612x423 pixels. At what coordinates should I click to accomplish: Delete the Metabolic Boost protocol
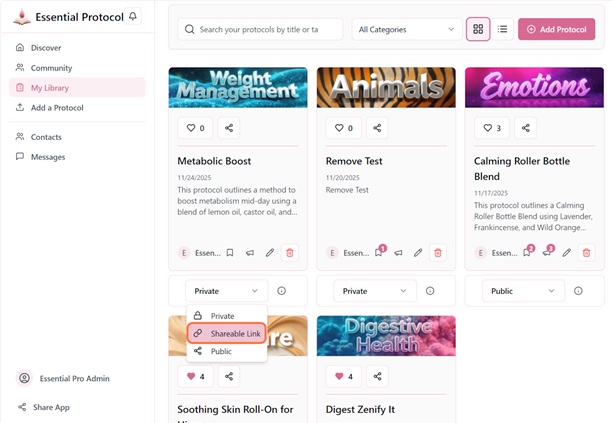point(290,253)
